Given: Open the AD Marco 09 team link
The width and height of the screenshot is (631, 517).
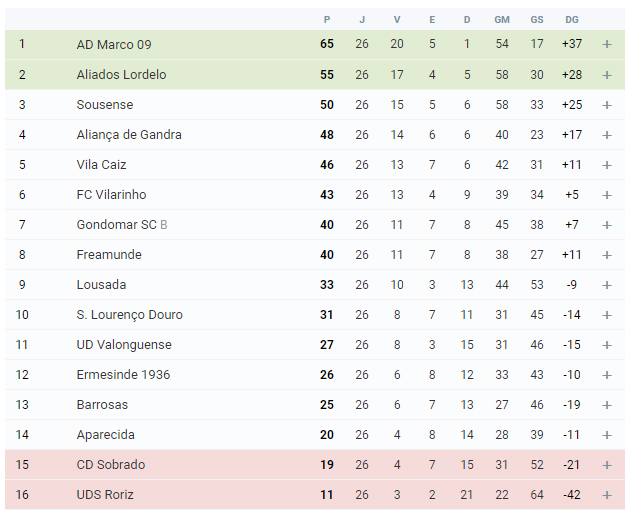Looking at the screenshot, I should coord(114,44).
